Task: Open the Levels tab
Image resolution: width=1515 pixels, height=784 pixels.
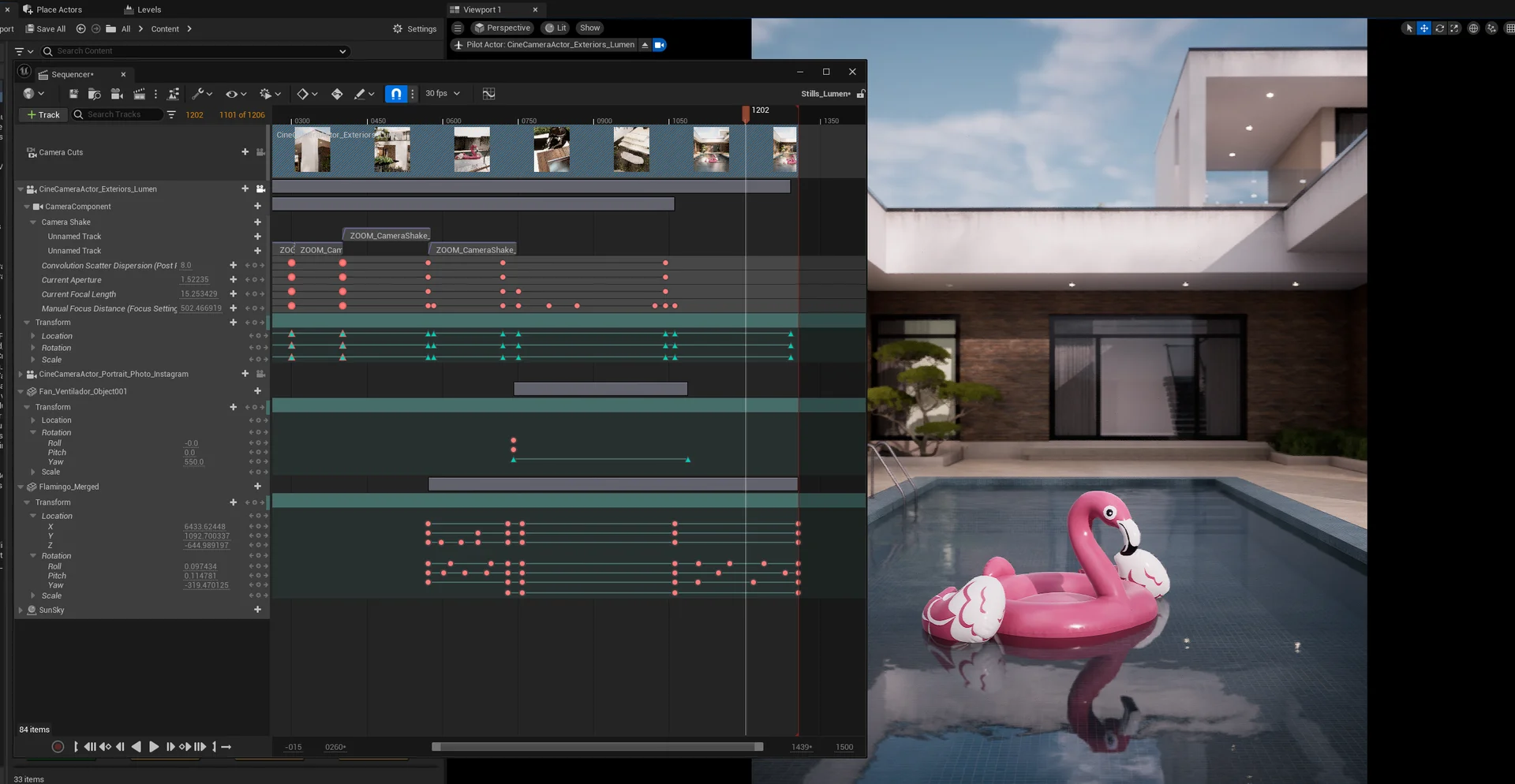Action: [x=143, y=9]
